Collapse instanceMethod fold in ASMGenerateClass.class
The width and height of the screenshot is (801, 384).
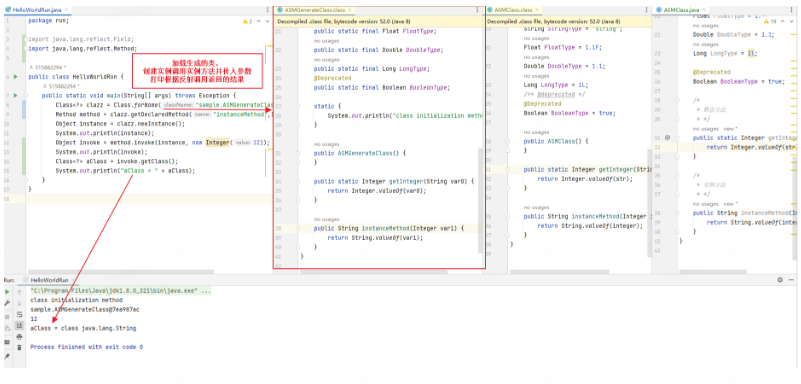coord(297,228)
